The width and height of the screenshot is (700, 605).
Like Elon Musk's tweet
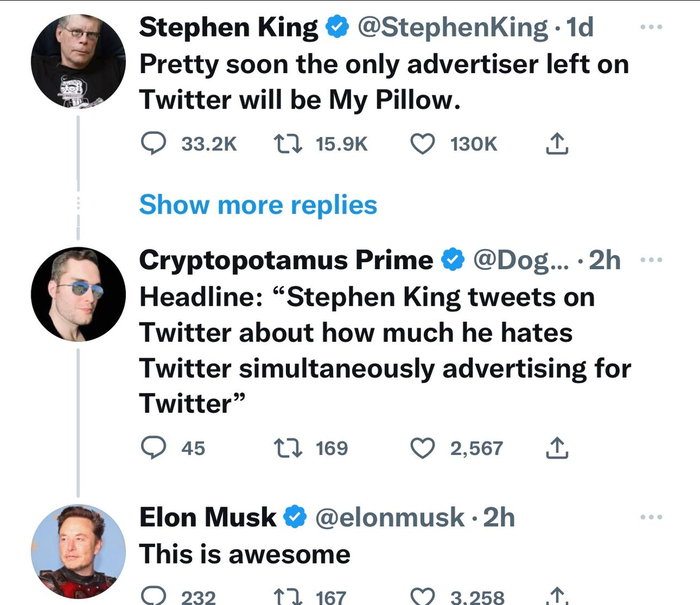click(424, 596)
